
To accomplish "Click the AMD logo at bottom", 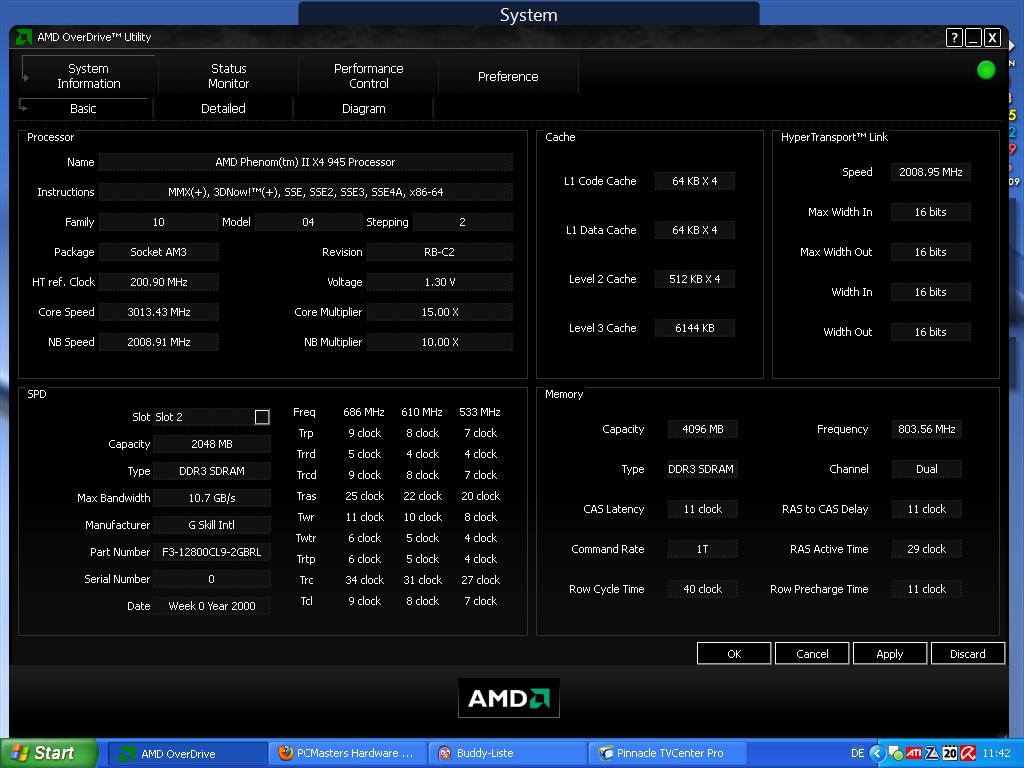I will [x=509, y=698].
